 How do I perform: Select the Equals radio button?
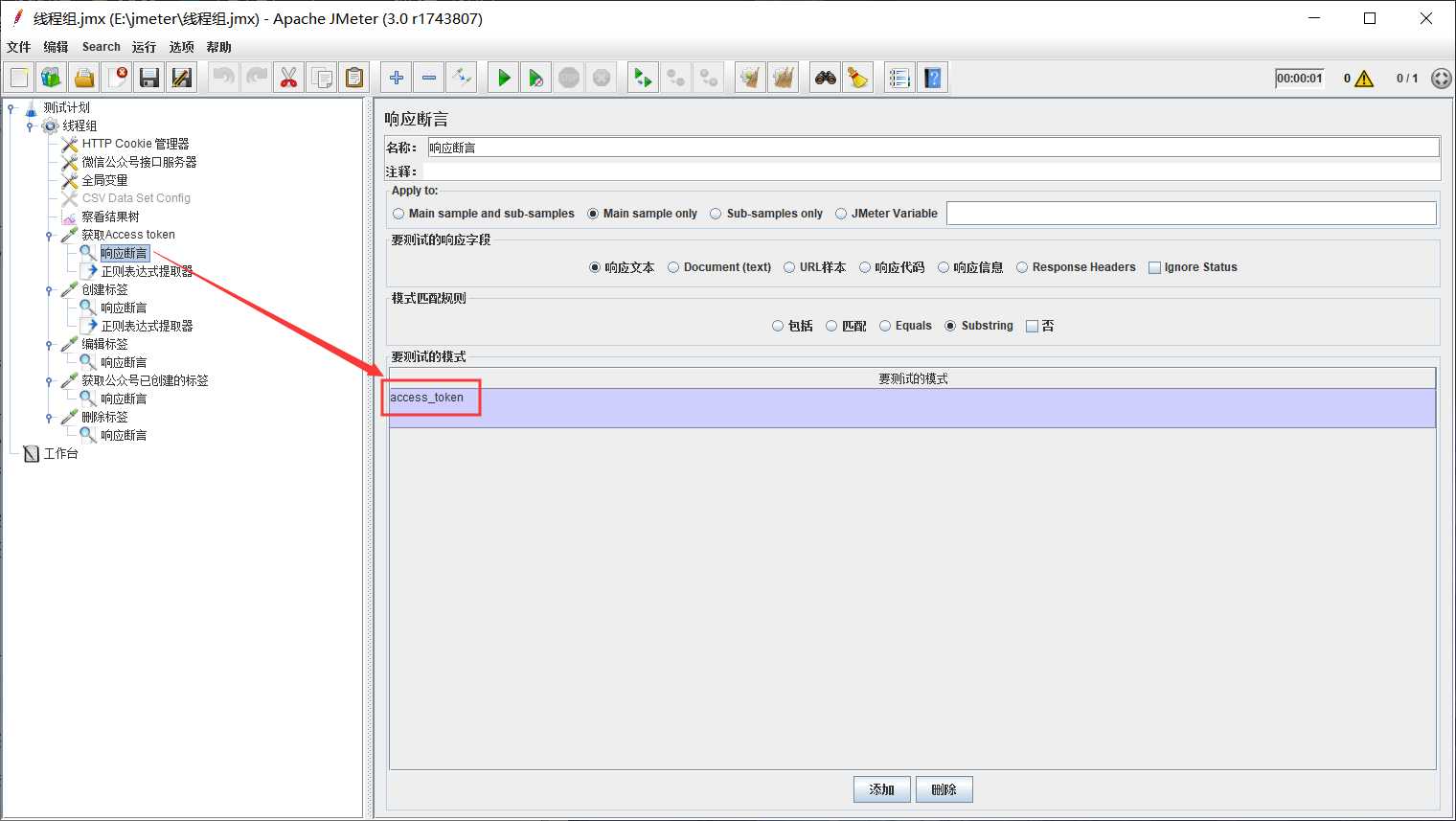tap(885, 326)
